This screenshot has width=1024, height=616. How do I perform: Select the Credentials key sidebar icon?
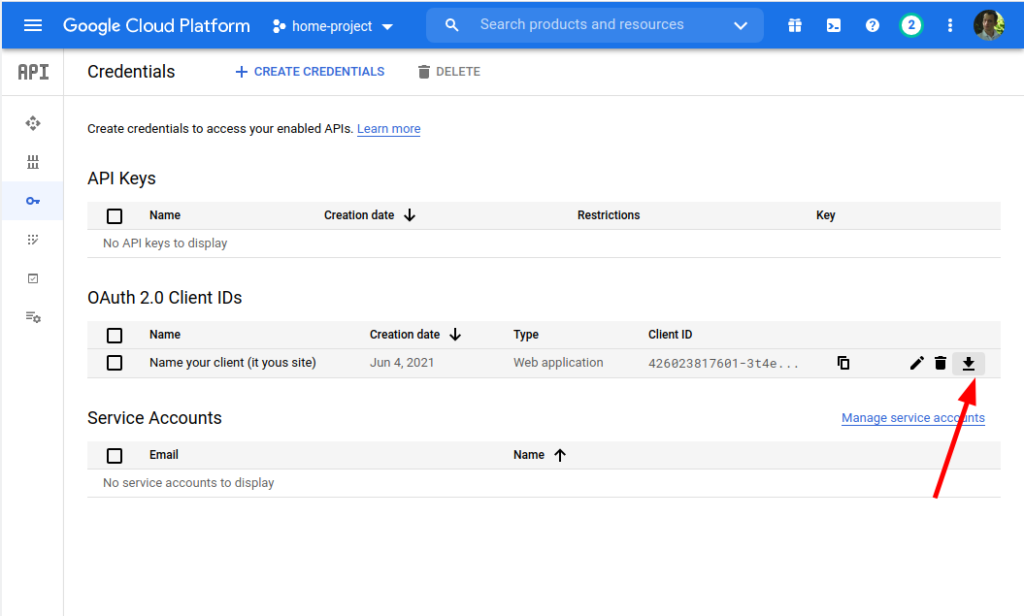point(33,201)
